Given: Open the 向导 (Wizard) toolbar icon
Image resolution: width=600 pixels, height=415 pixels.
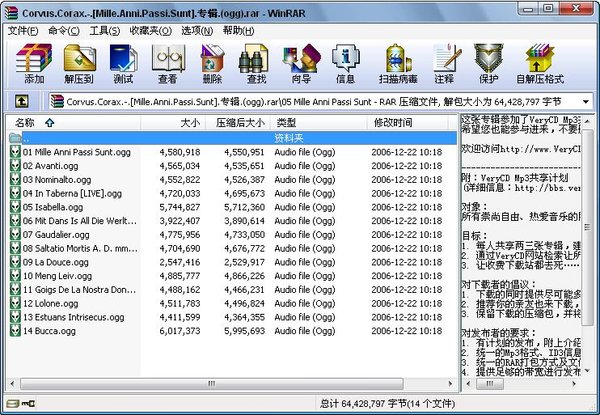Looking at the screenshot, I should pyautogui.click(x=302, y=58).
